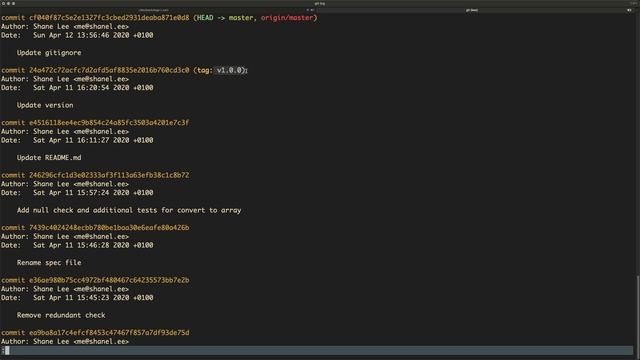Click the Author line under the top commit

click(x=65, y=27)
